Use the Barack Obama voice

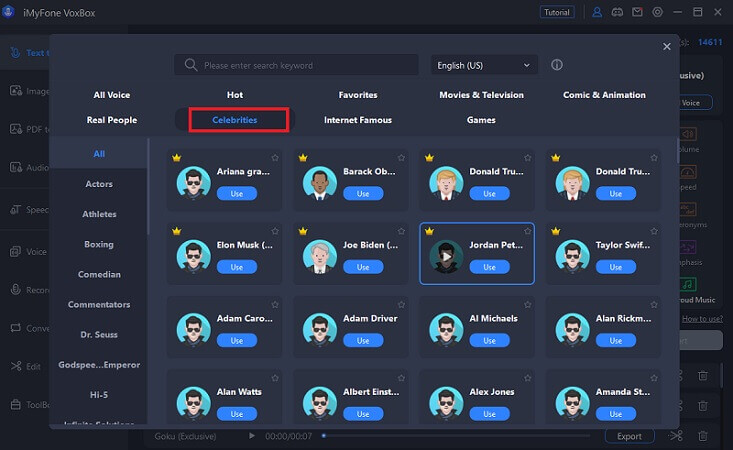pos(363,193)
